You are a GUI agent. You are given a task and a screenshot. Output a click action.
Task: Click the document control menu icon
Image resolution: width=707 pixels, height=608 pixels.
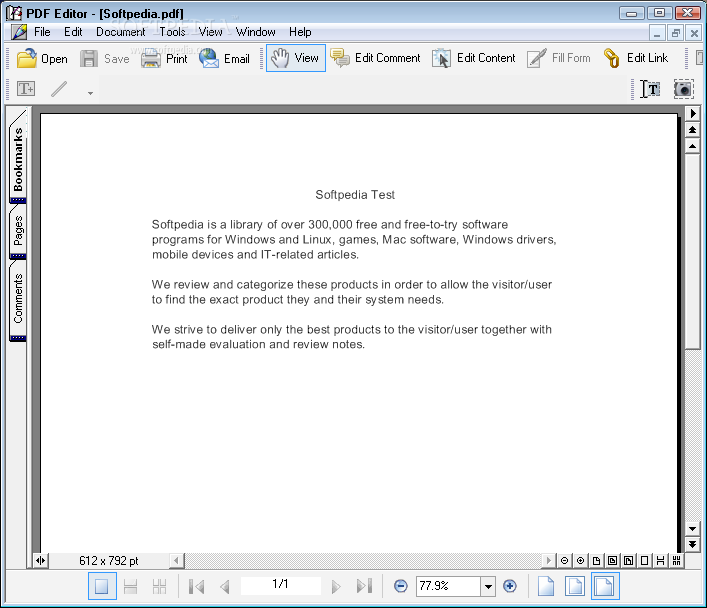click(19, 32)
